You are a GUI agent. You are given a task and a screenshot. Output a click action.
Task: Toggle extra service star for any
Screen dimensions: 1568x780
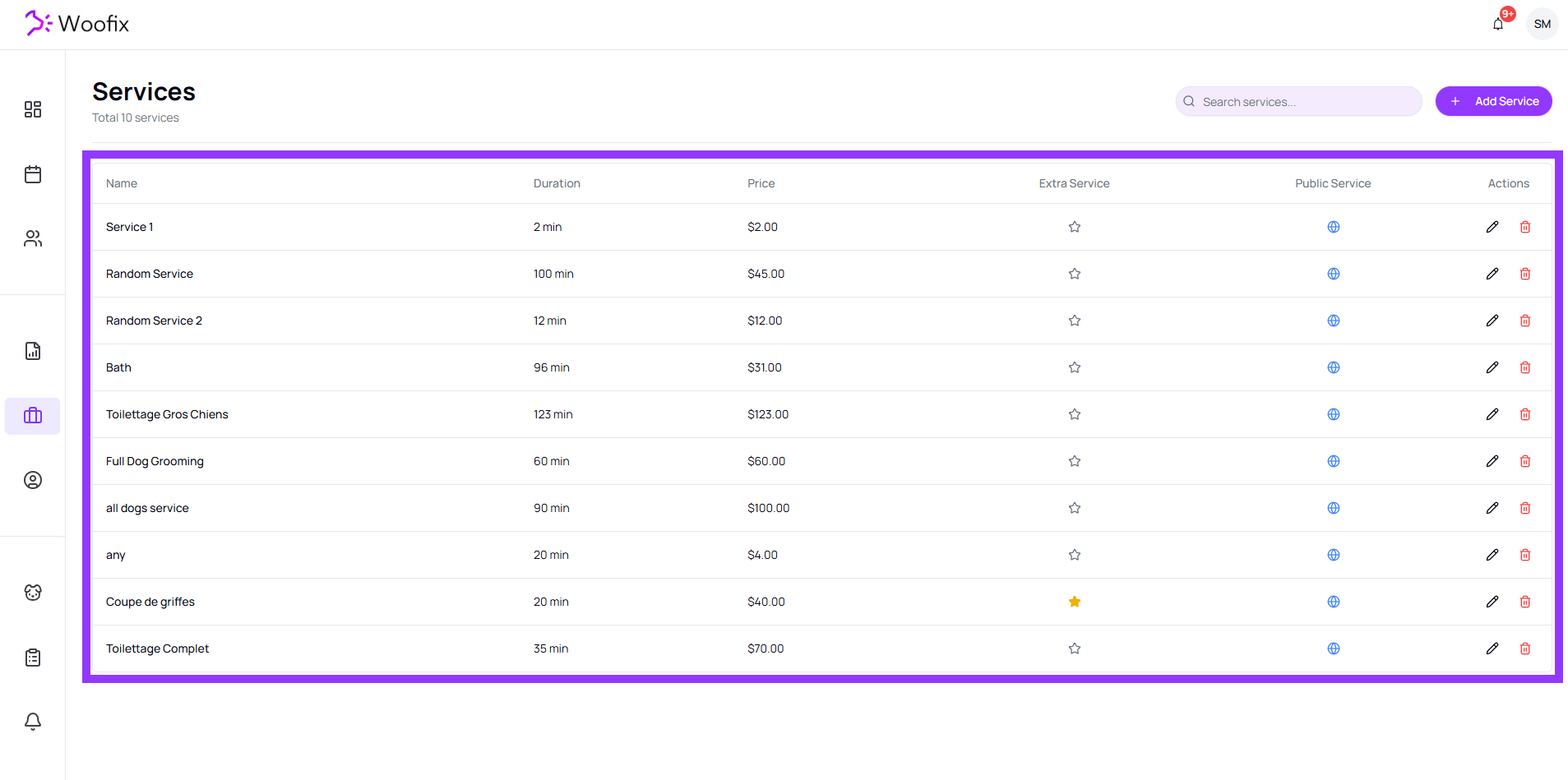pyautogui.click(x=1074, y=555)
